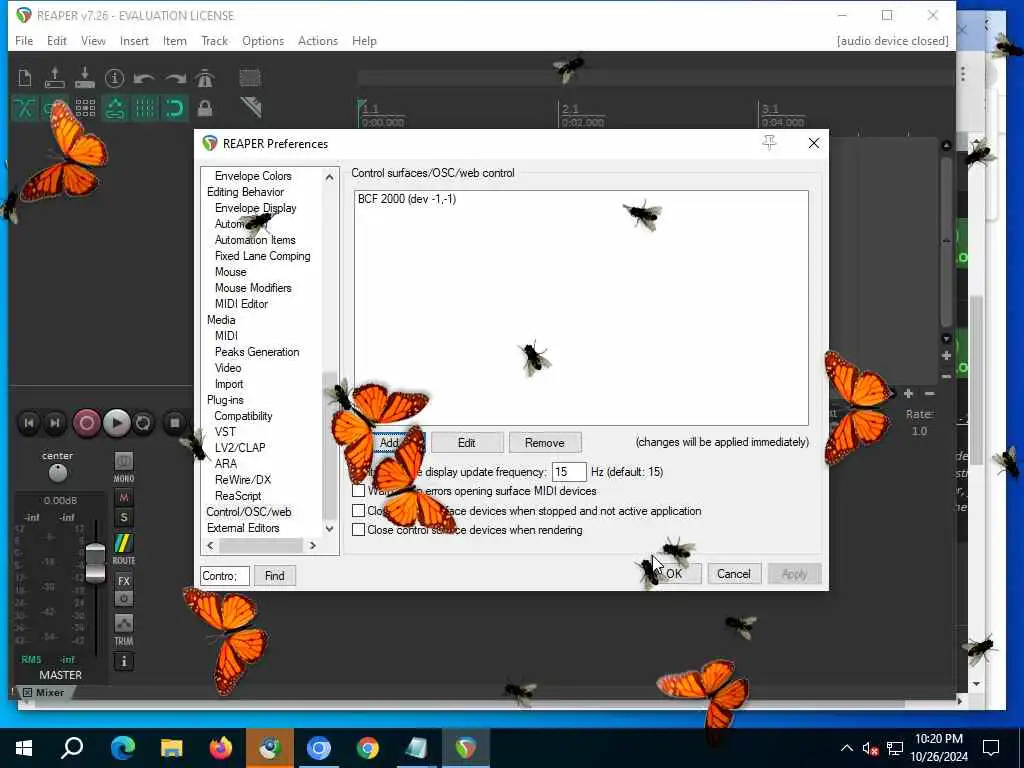Go to project end transport button
The width and height of the screenshot is (1024, 768).
pos(56,423)
